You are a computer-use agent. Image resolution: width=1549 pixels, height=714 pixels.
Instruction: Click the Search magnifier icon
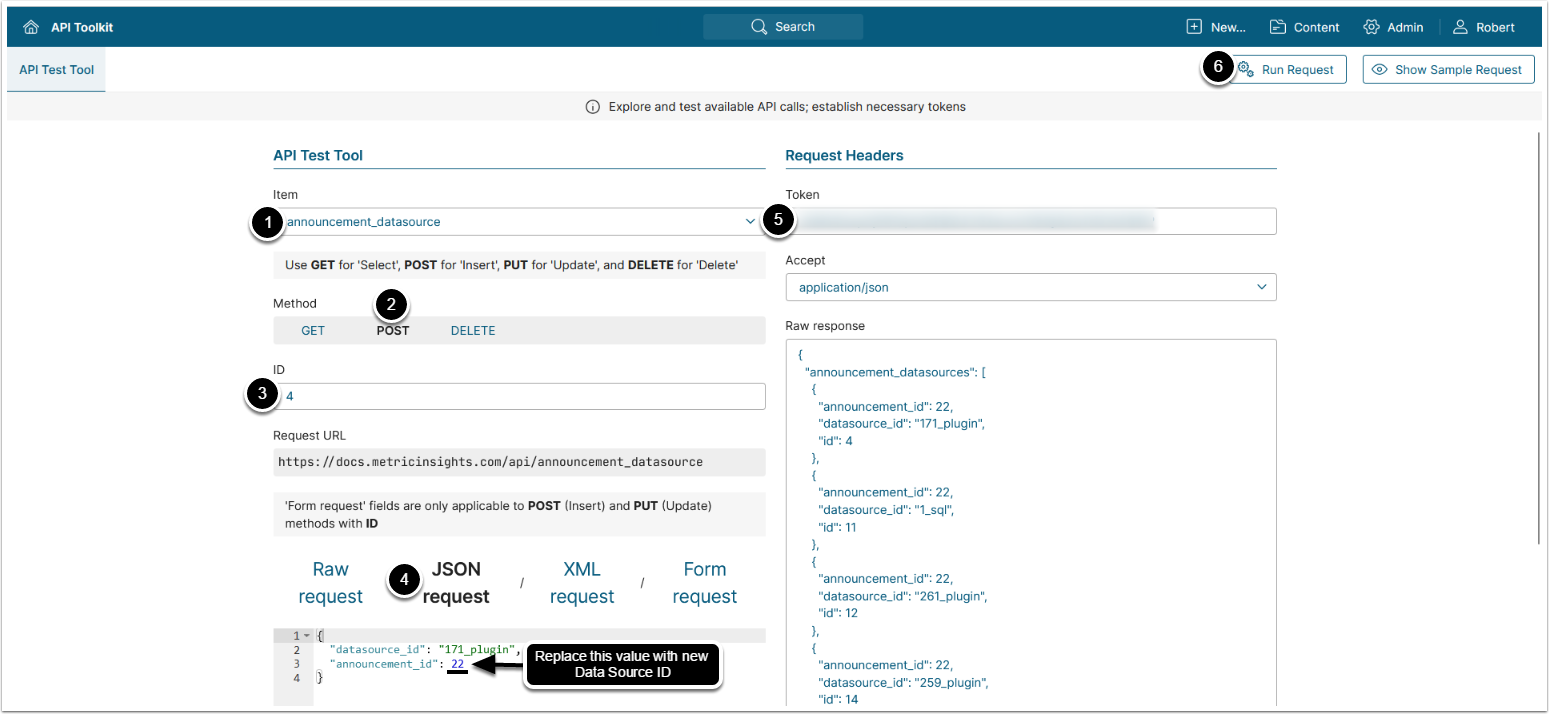tap(759, 27)
